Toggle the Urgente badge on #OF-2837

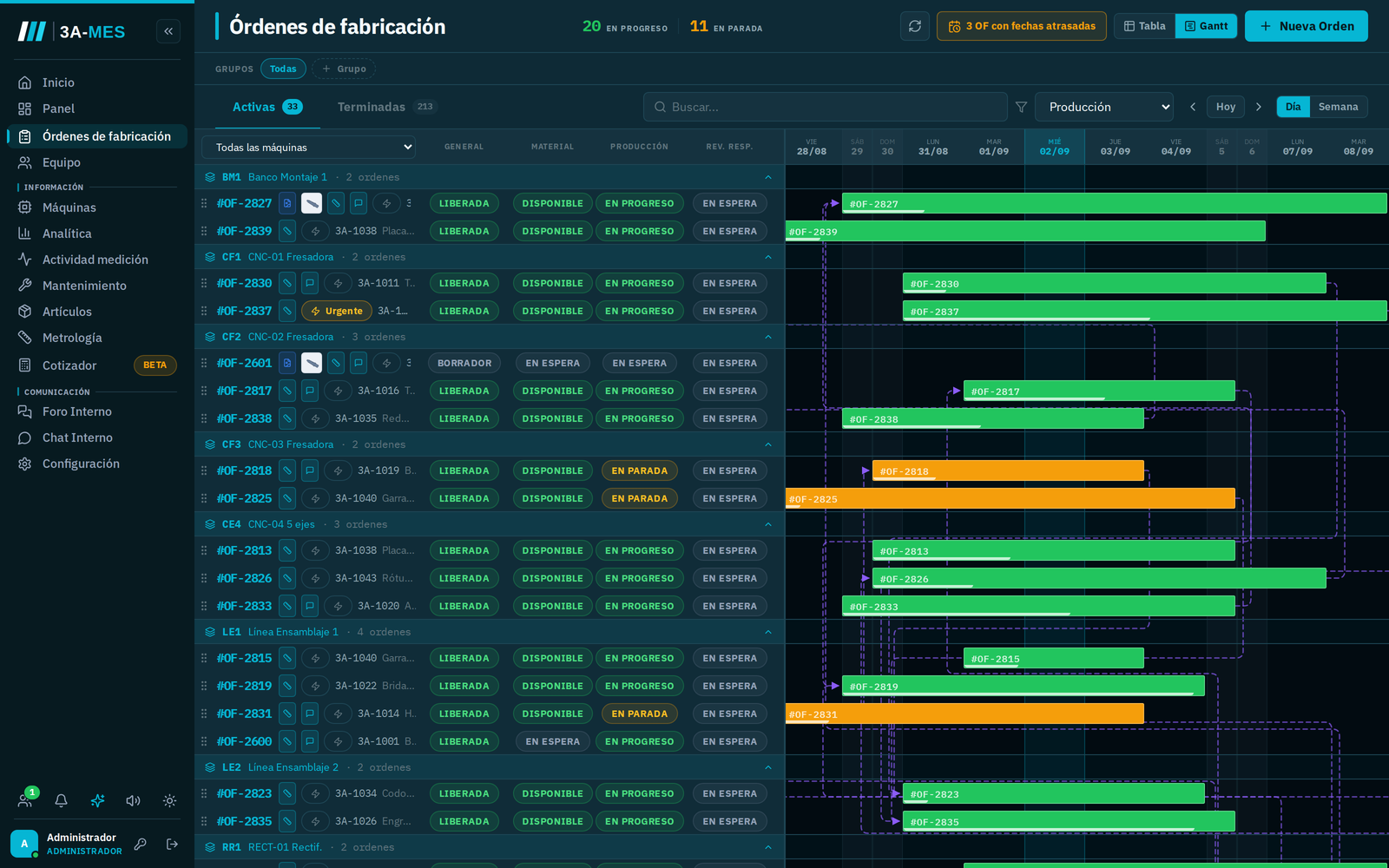coord(337,311)
